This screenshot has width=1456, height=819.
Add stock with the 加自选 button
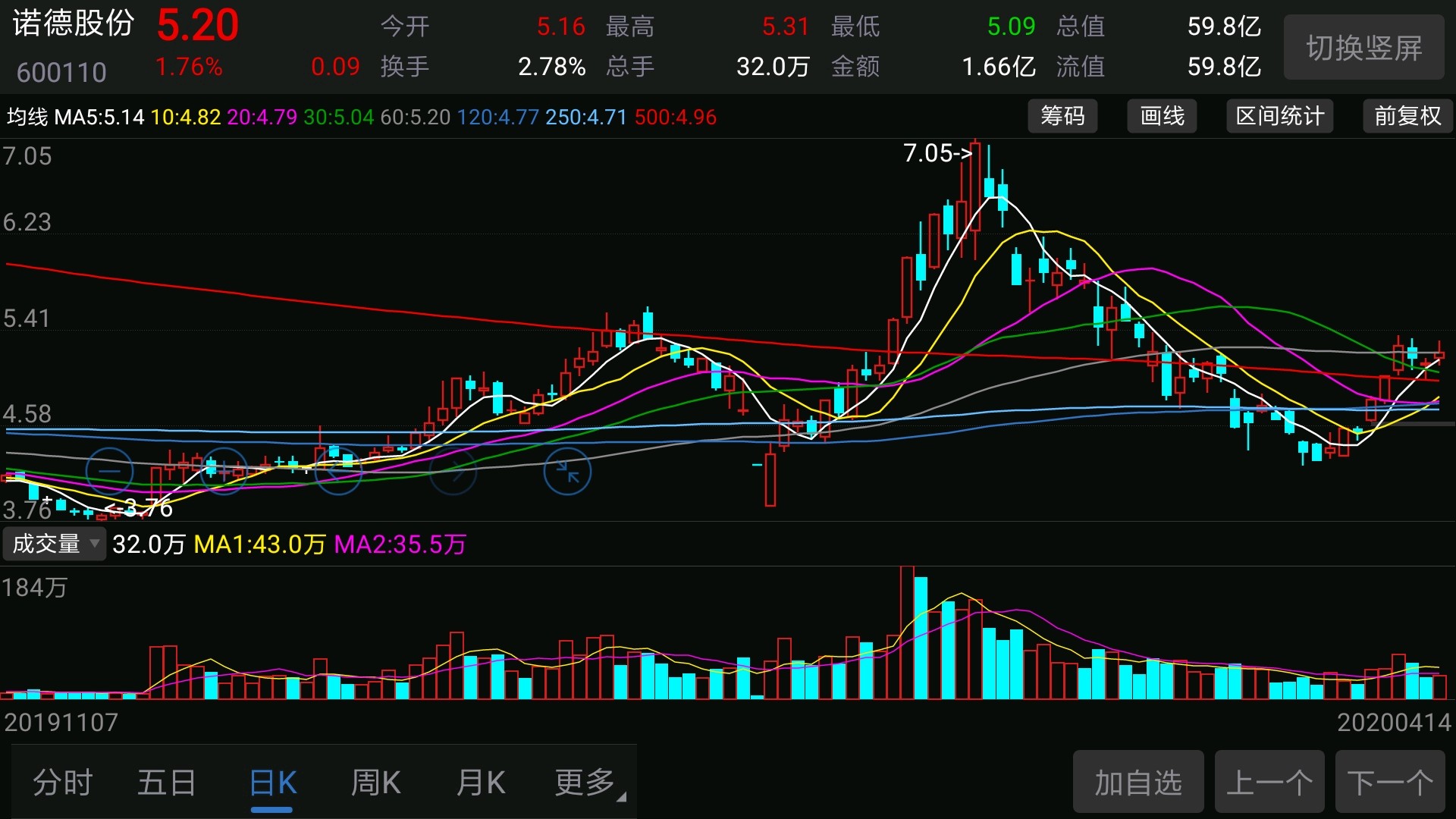click(1138, 782)
